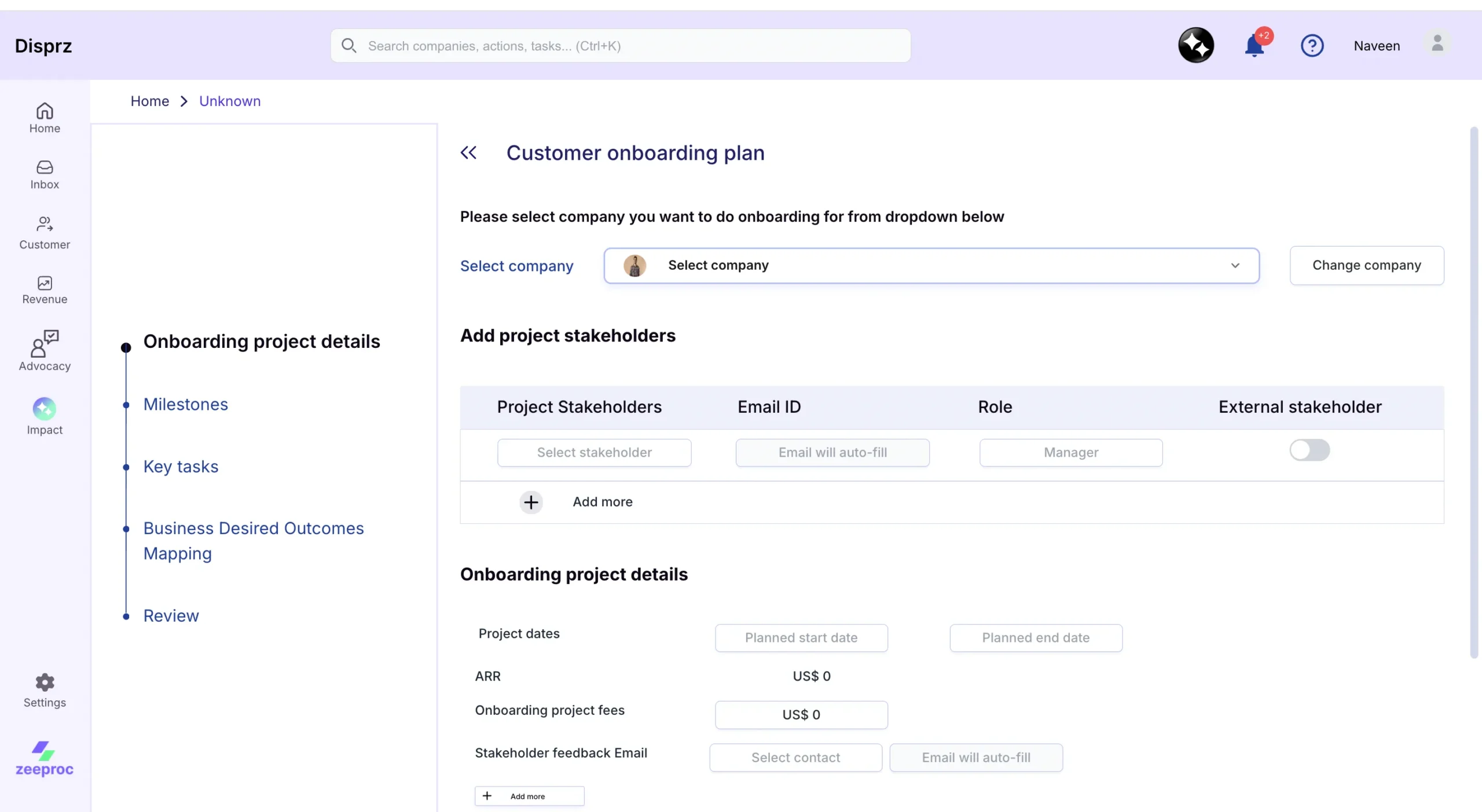This screenshot has width=1482, height=812.
Task: Switch to the Key tasks step
Action: pos(181,466)
